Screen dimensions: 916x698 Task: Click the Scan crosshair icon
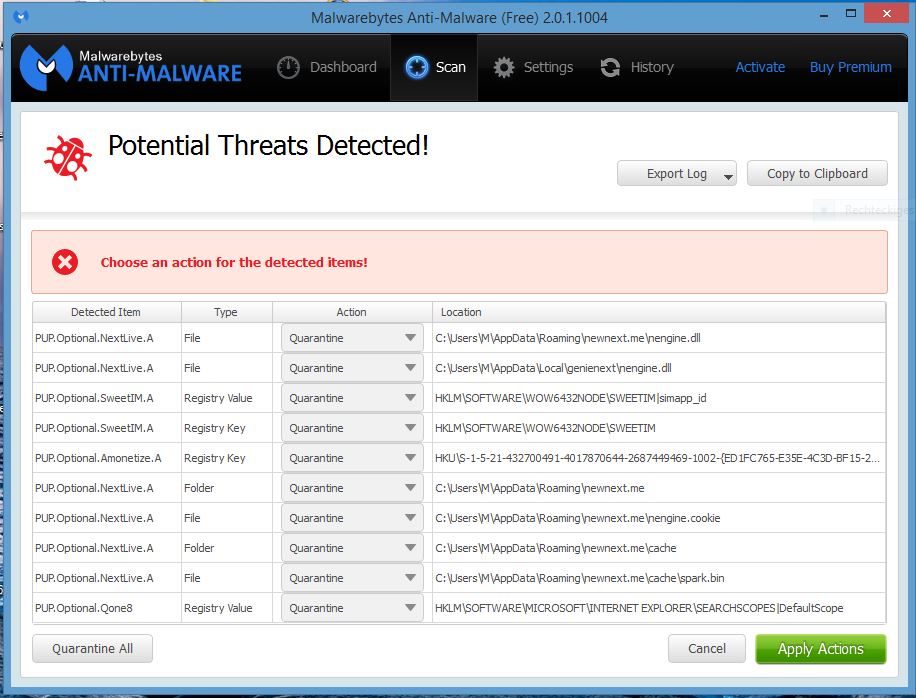[x=417, y=67]
